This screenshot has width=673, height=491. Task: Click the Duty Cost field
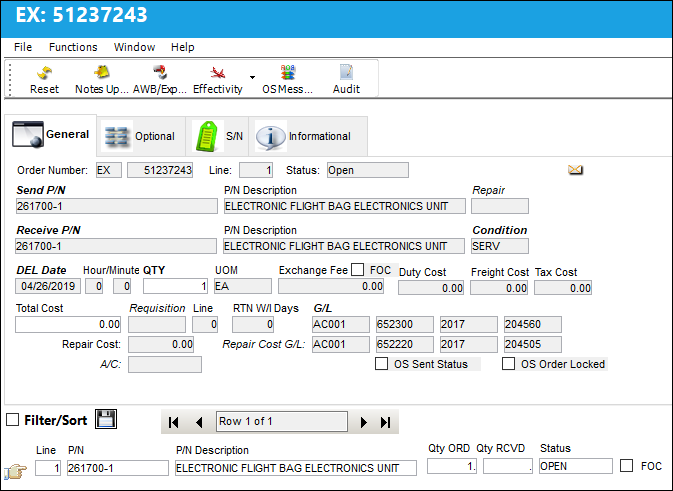coord(431,288)
